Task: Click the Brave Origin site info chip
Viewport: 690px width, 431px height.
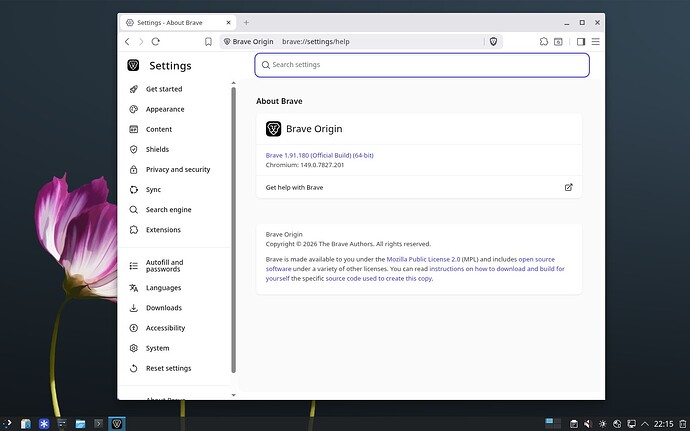Action: coord(249,41)
